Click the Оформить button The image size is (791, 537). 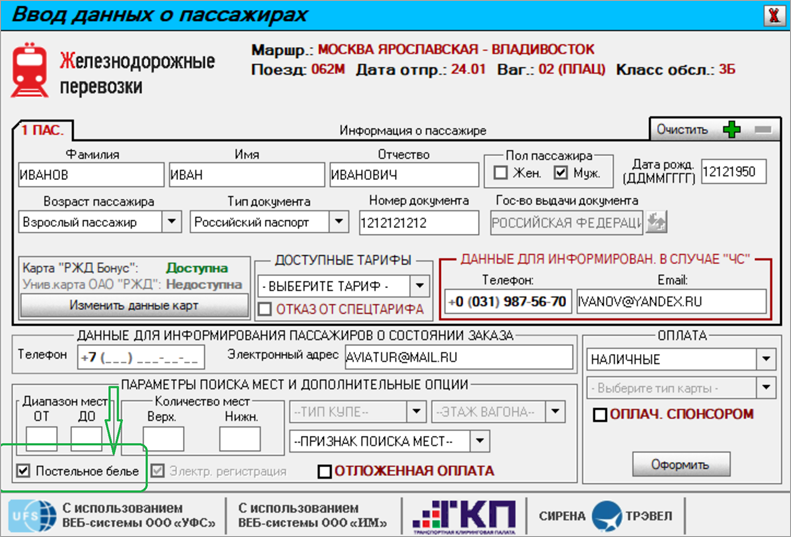point(681,464)
